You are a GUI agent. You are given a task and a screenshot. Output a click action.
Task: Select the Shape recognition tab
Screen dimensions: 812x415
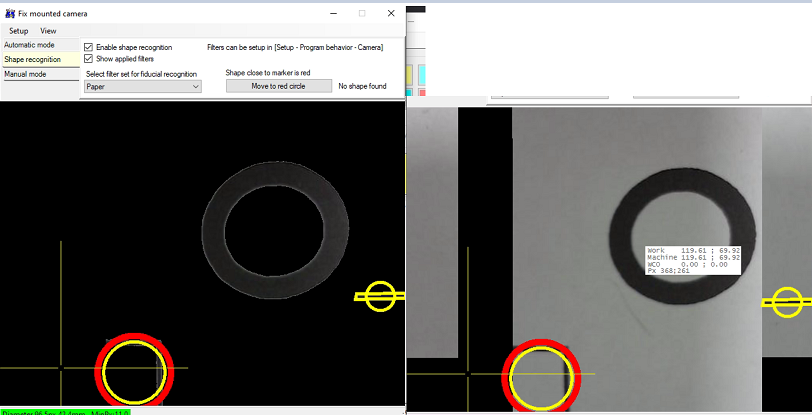33,60
